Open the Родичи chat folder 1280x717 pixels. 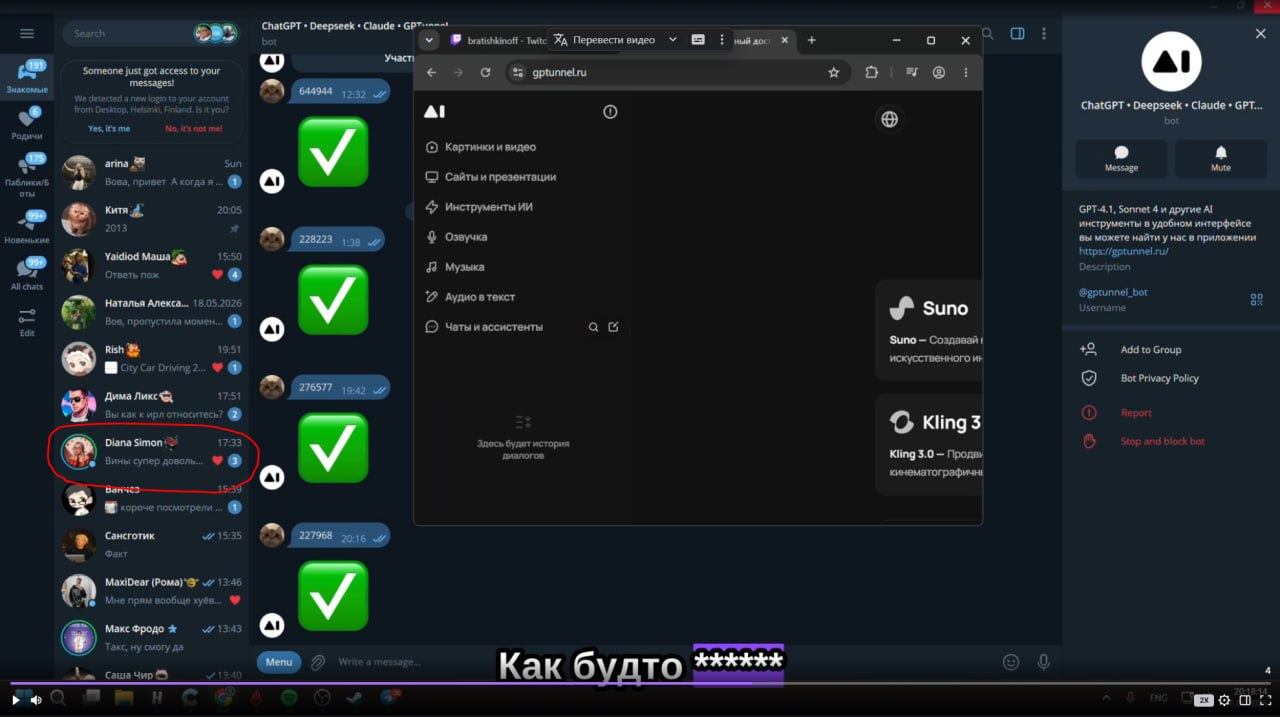[x=27, y=125]
